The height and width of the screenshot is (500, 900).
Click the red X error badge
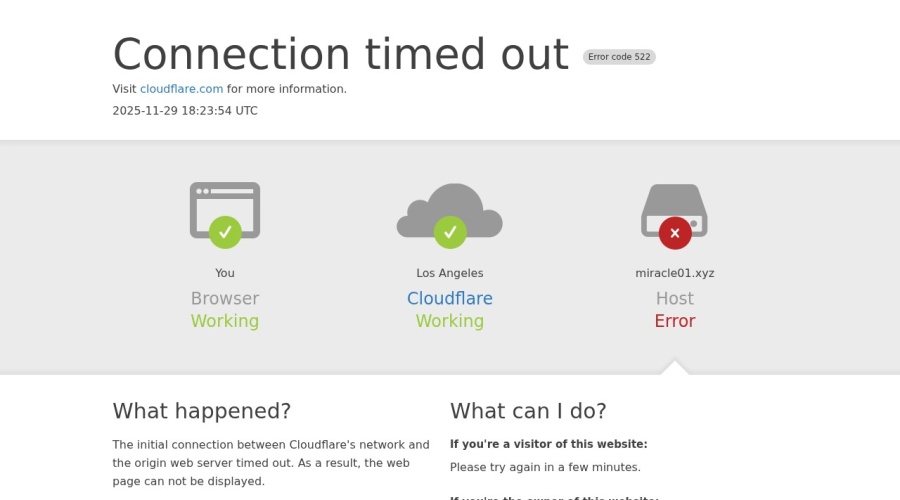point(675,233)
